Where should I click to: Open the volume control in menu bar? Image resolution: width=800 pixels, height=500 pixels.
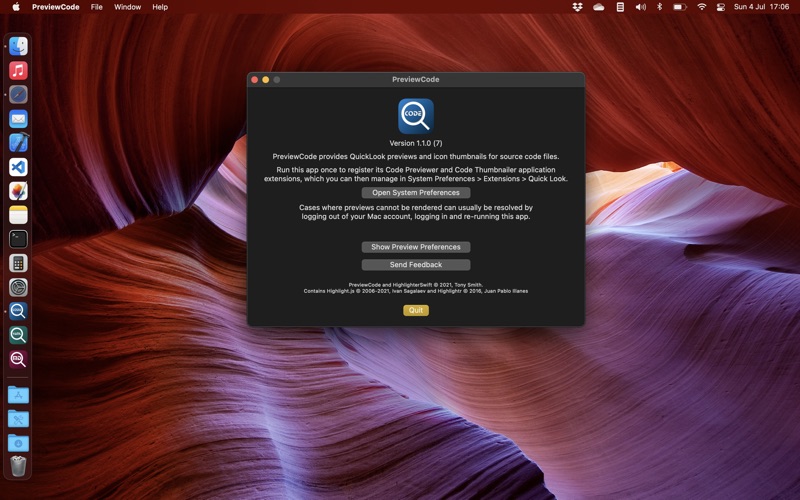[x=640, y=7]
